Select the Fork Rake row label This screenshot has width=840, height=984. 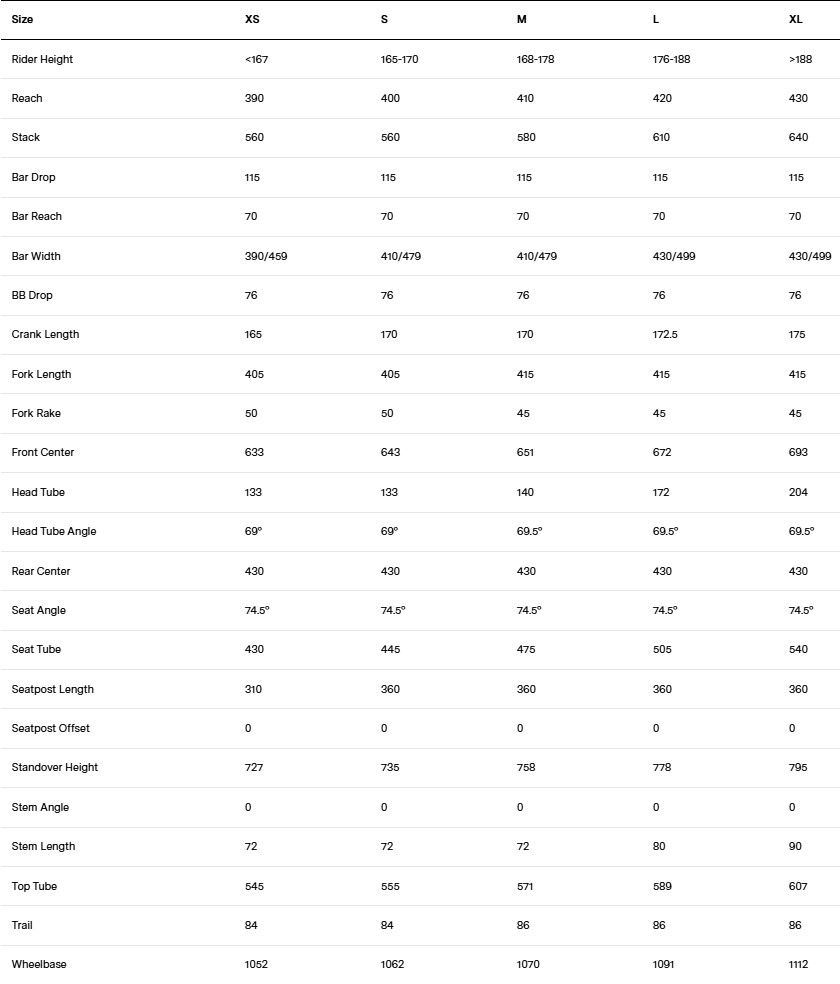pyautogui.click(x=36, y=413)
